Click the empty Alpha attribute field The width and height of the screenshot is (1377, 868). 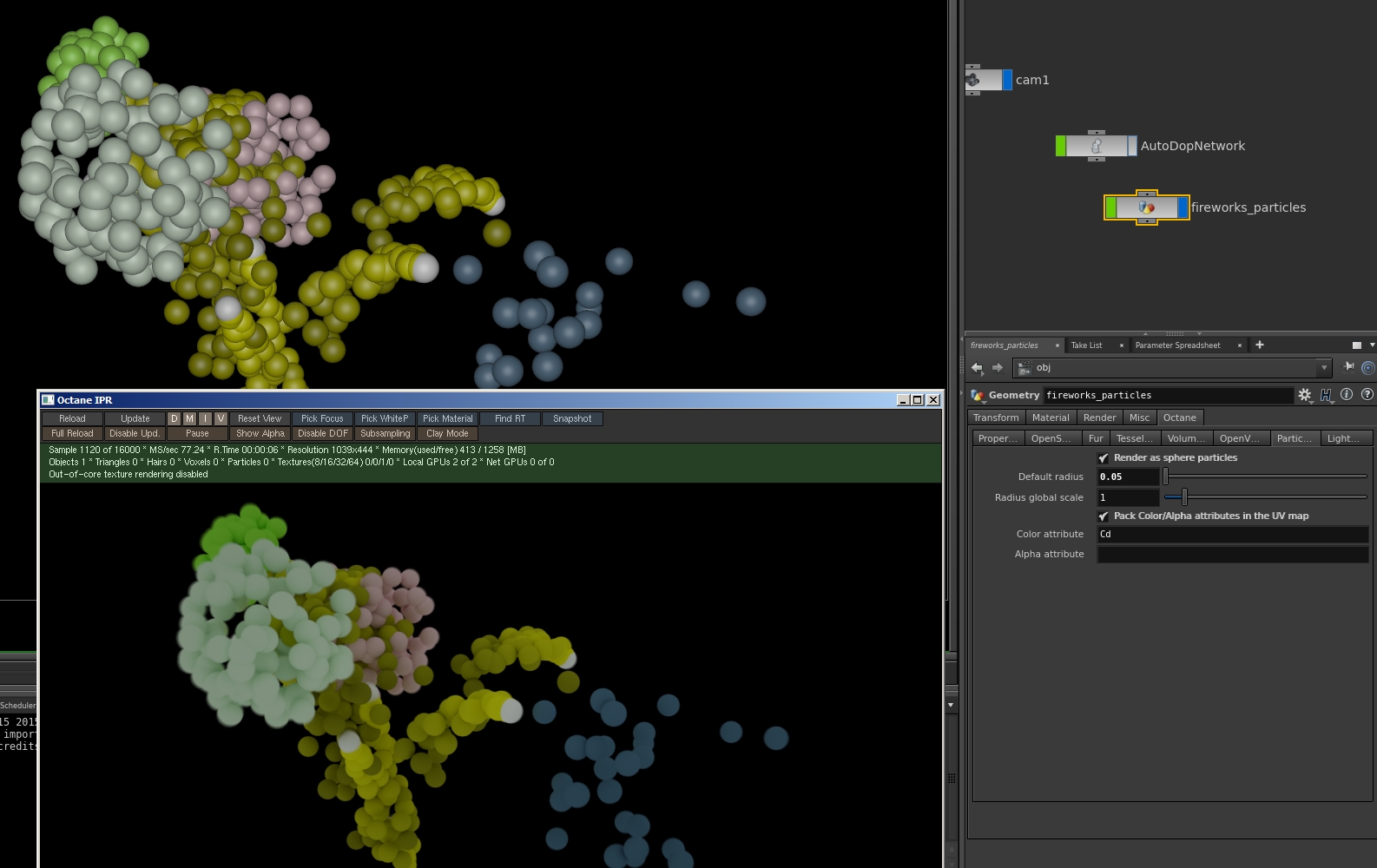click(x=1233, y=554)
